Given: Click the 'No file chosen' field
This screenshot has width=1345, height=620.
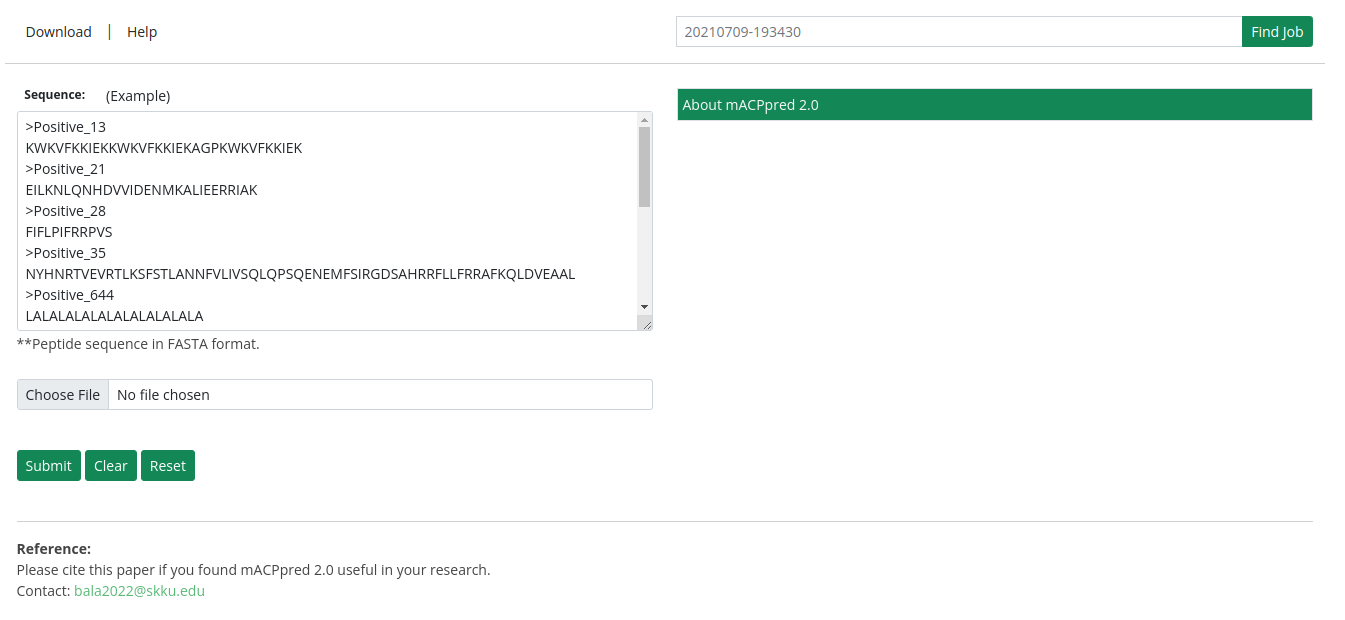Looking at the screenshot, I should pos(380,395).
